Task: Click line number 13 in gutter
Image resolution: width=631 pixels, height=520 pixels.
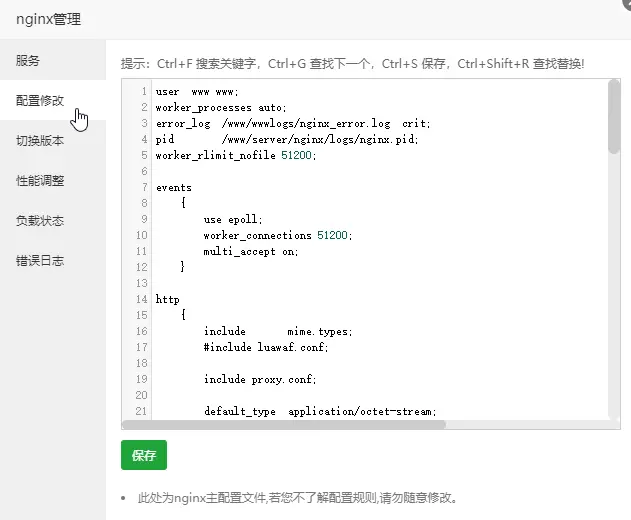Action: tap(141, 283)
